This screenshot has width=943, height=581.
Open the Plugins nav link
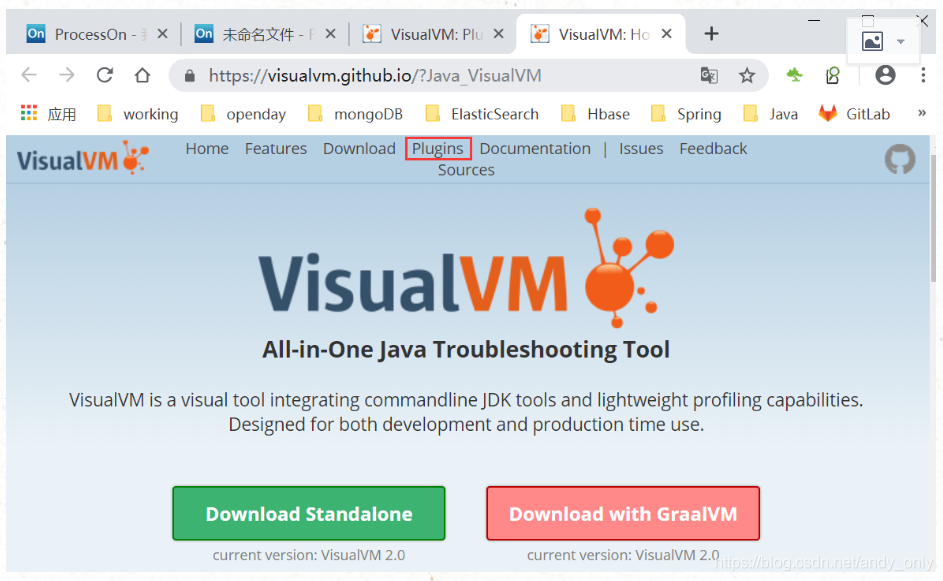(x=438, y=149)
